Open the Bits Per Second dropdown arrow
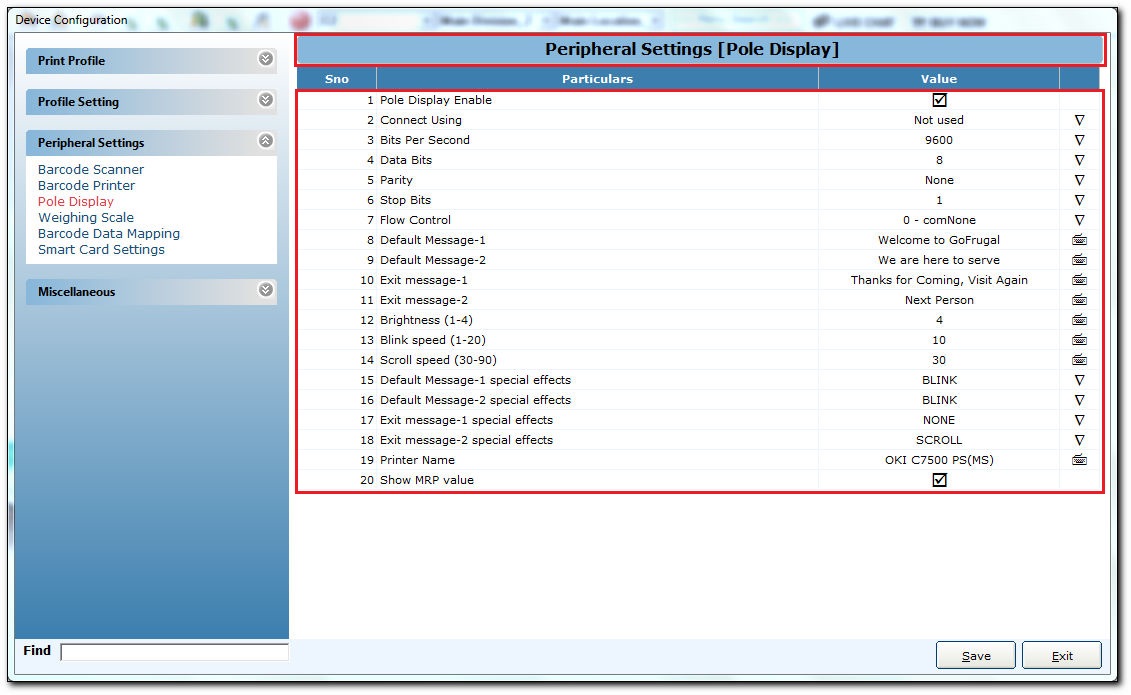Viewport: 1131px width, 695px height. [x=1079, y=140]
